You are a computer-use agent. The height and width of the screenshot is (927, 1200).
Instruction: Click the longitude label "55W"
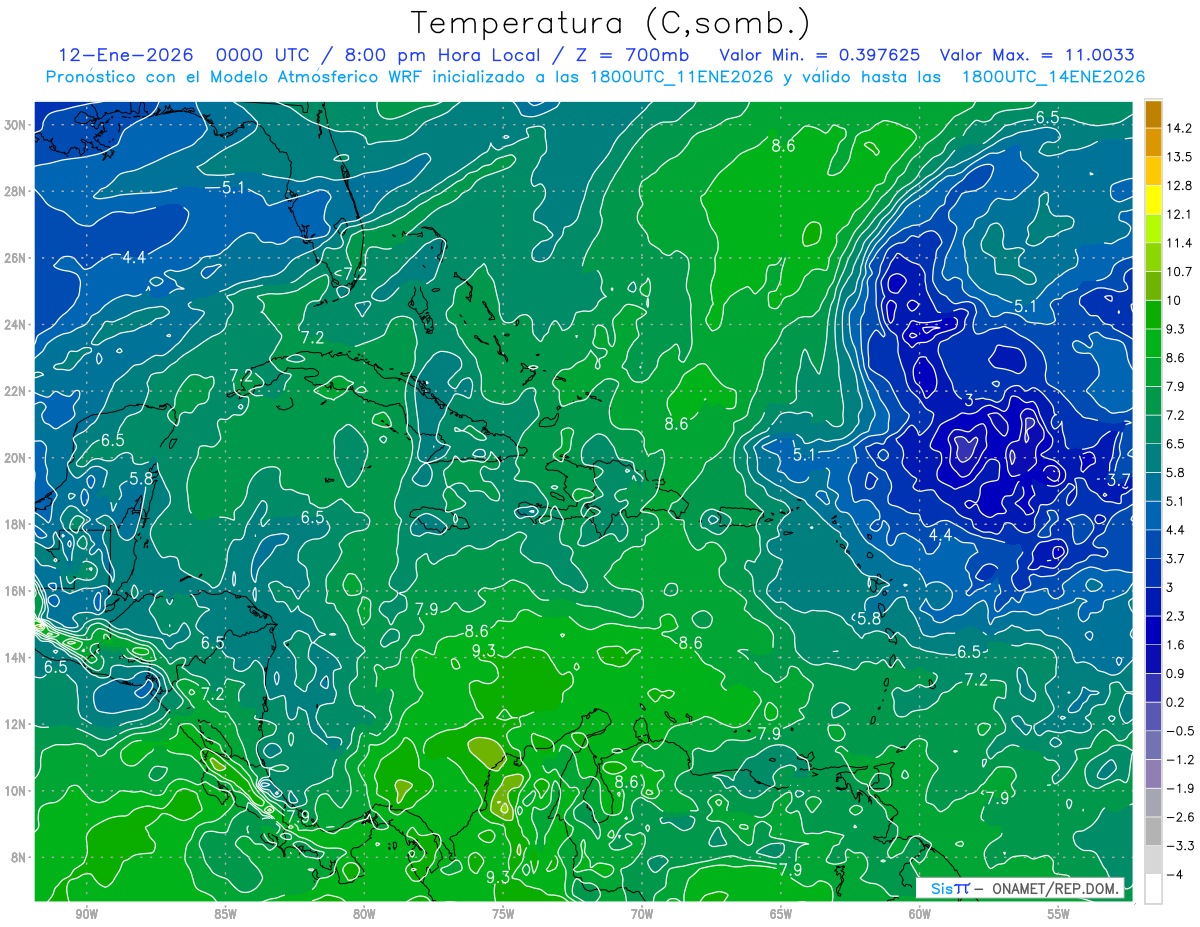click(x=1059, y=914)
